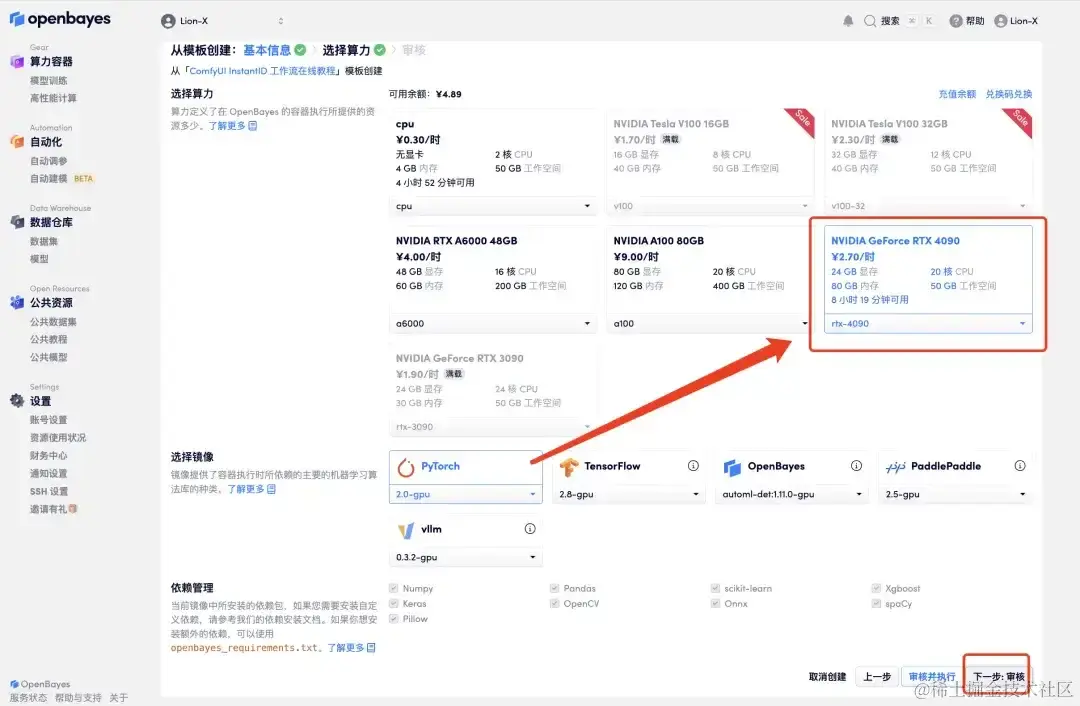
Task: Open 公共教程 in sidebar
Action: pyautogui.click(x=48, y=339)
